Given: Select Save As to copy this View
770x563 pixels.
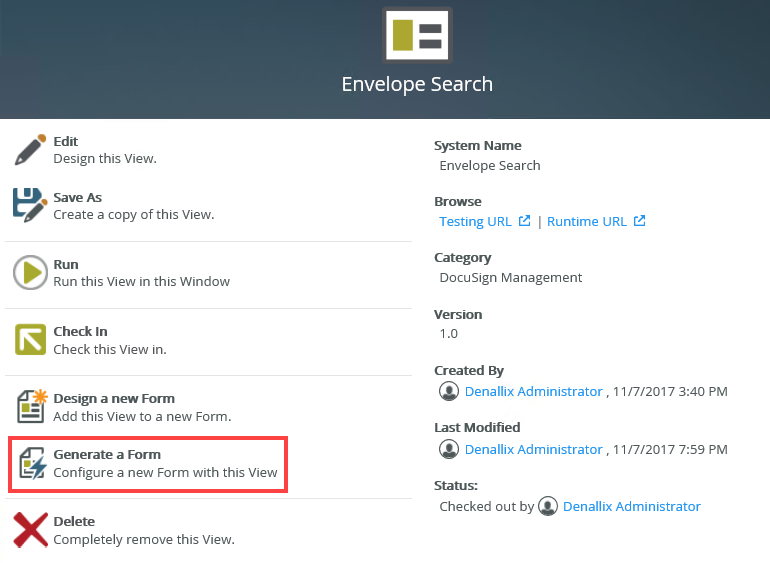Looking at the screenshot, I should pos(78,198).
